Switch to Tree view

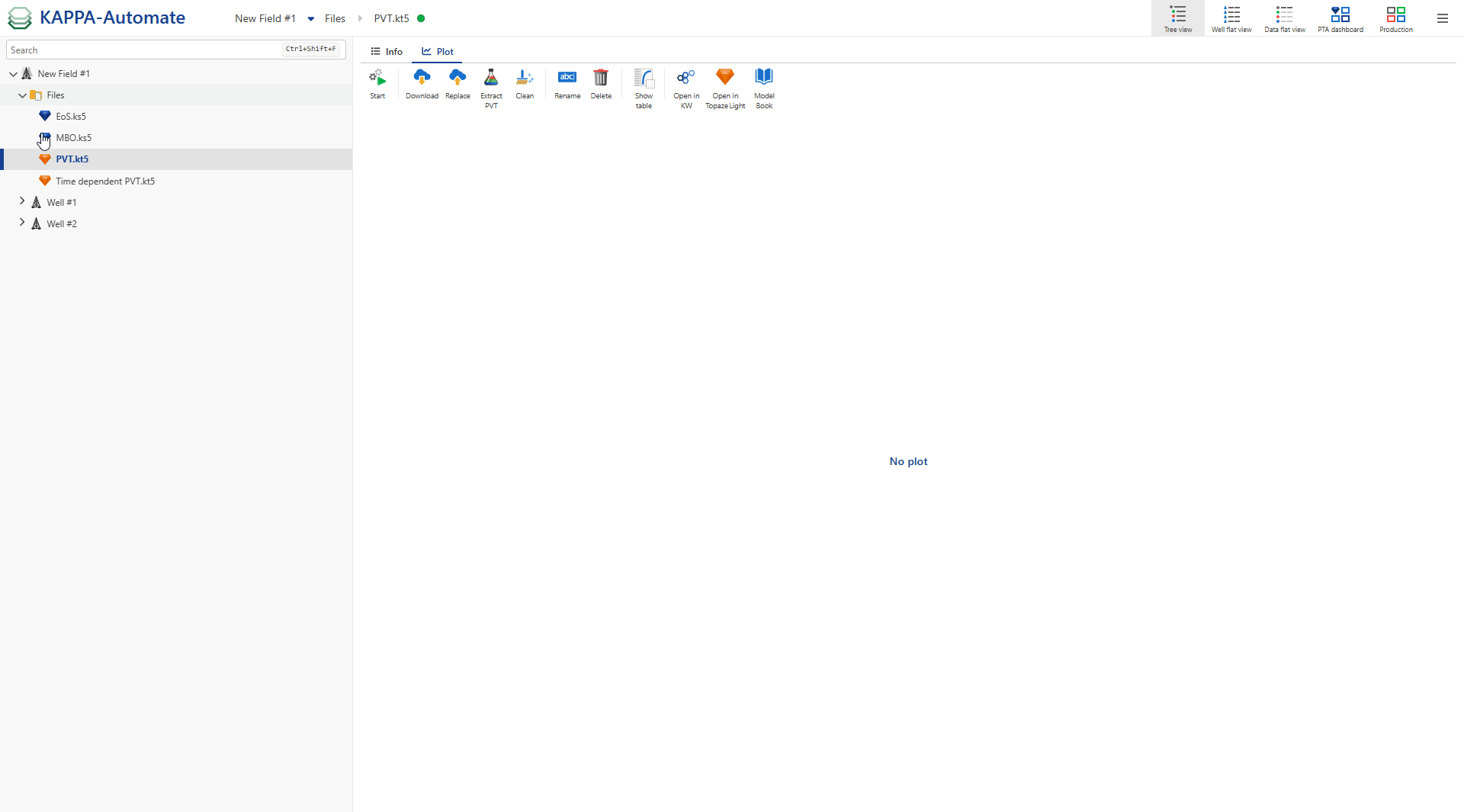(x=1178, y=19)
